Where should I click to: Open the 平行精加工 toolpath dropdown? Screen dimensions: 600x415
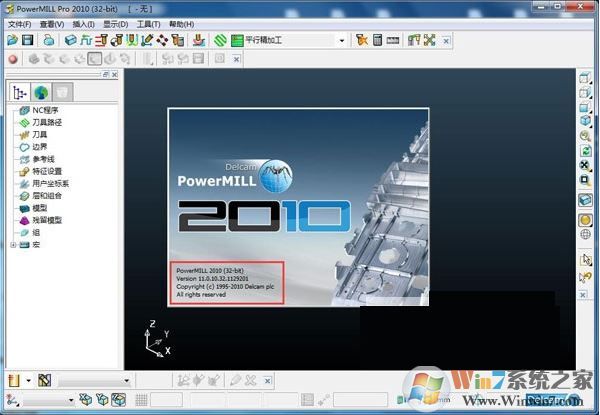(x=341, y=41)
